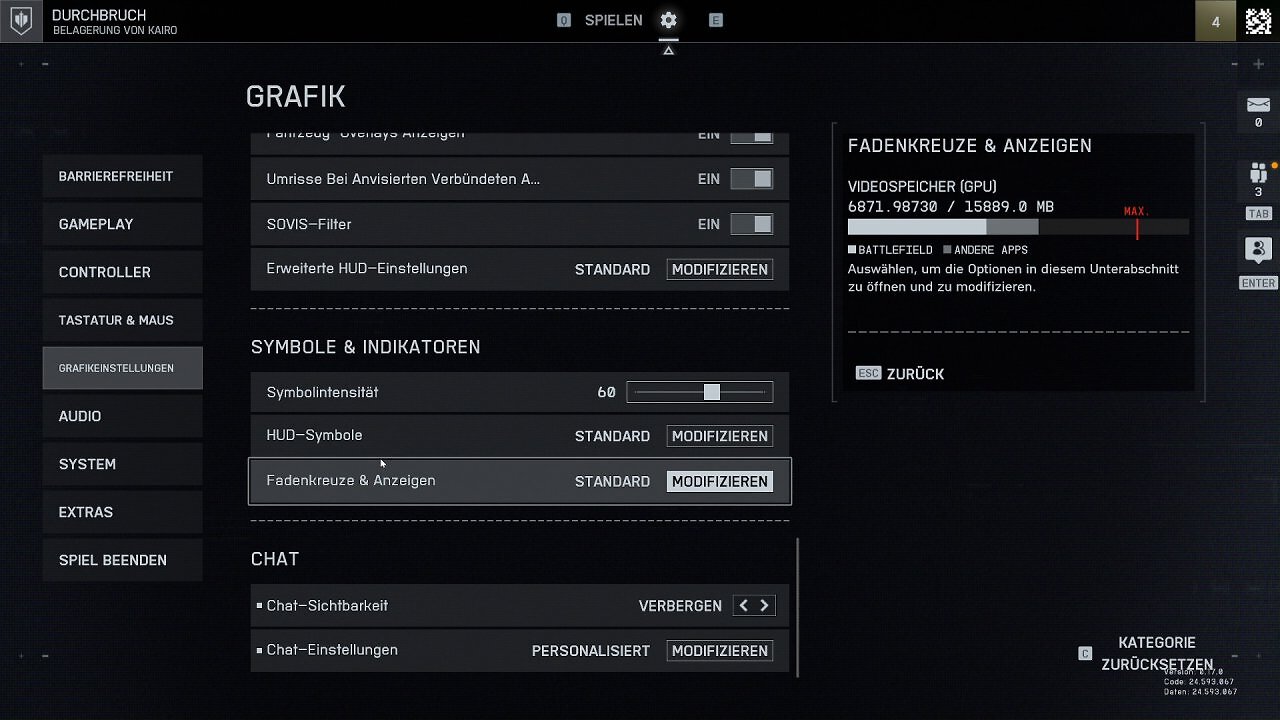The height and width of the screenshot is (720, 1280).
Task: Select previous Chat-Sichtbarkeit option arrow
Action: pos(743,605)
